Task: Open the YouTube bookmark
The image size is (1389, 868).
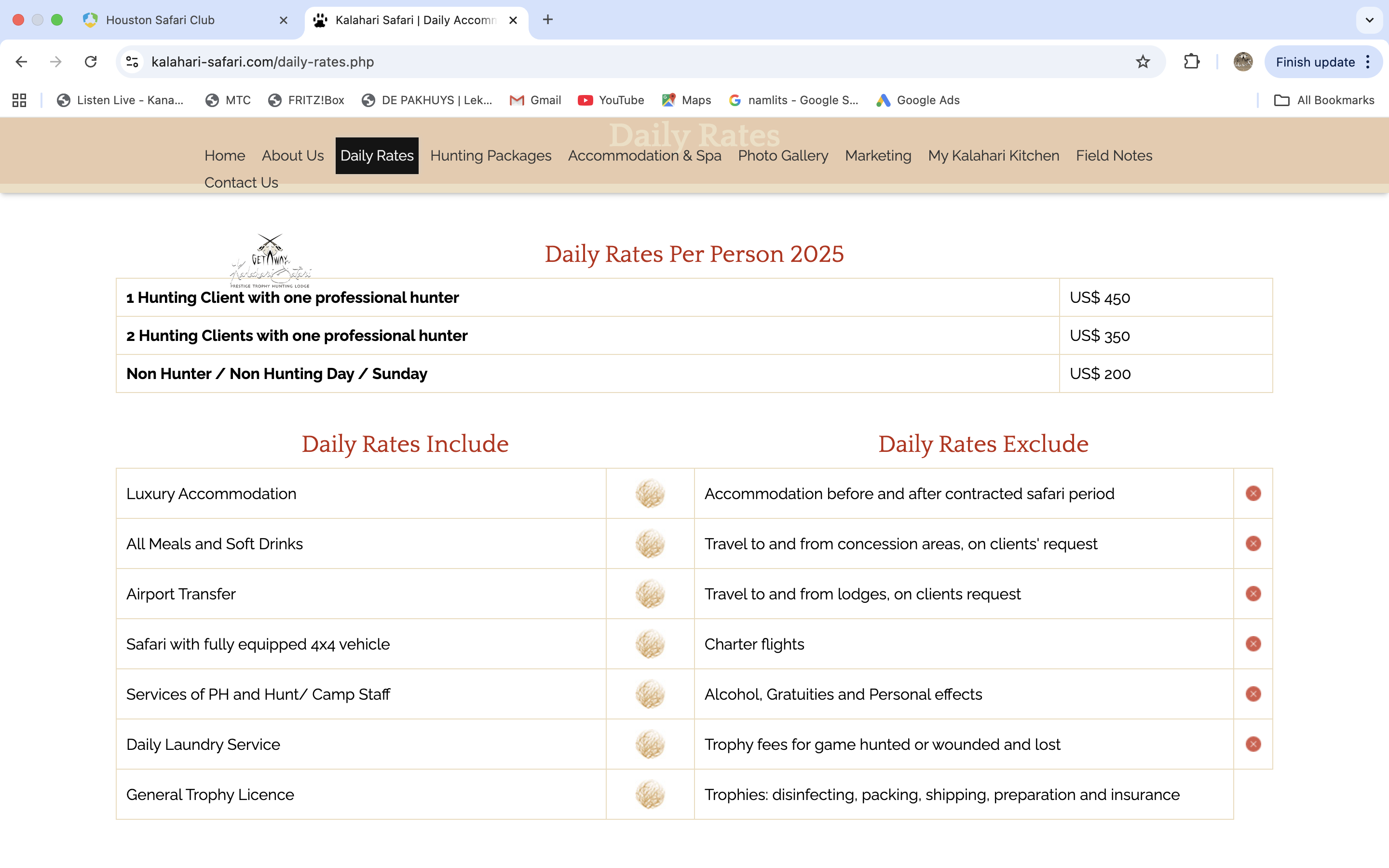Action: tap(611, 100)
